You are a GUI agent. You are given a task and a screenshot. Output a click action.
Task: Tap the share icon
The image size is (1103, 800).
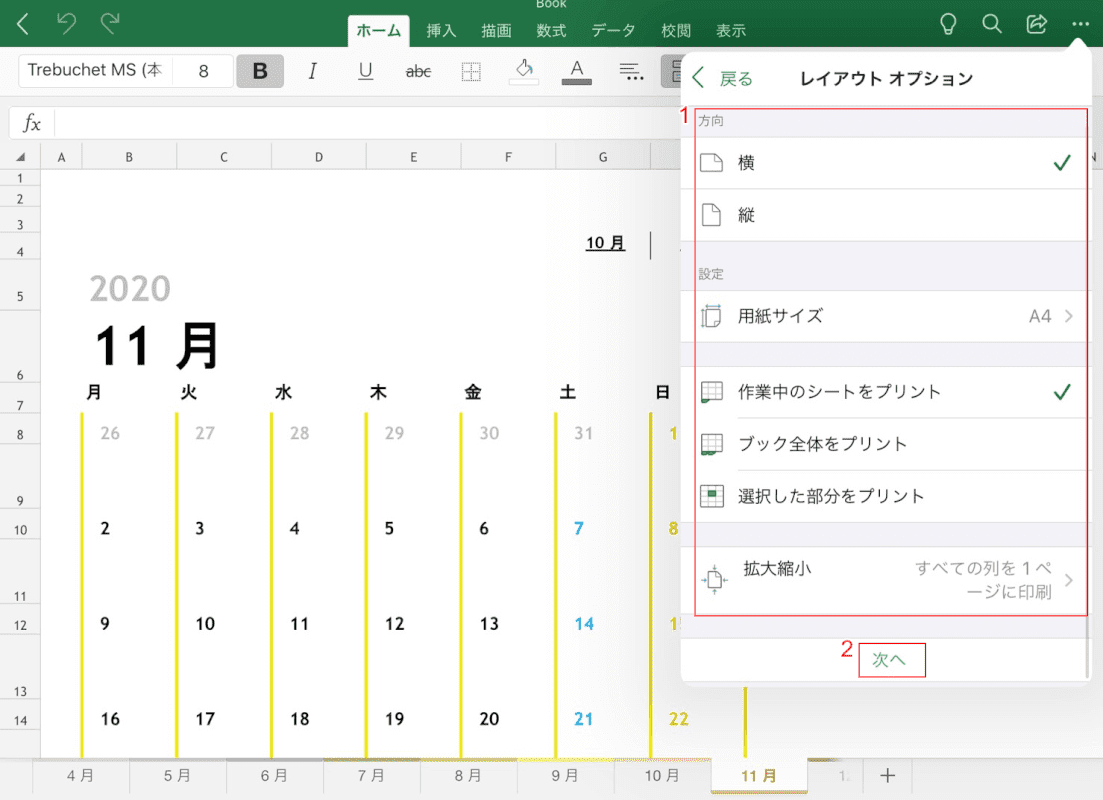click(x=1036, y=24)
